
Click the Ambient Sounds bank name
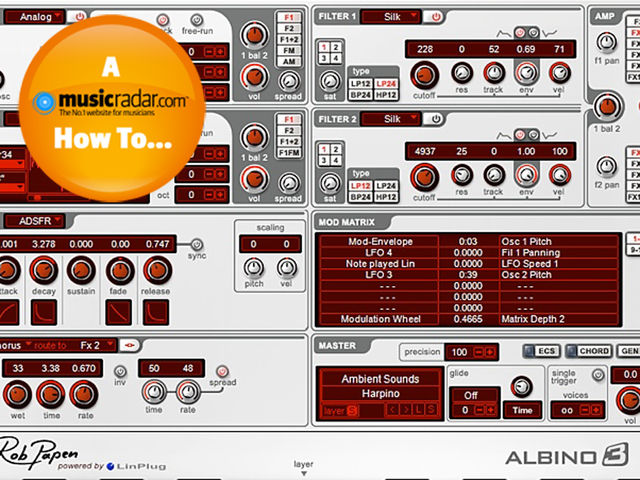pyautogui.click(x=380, y=379)
